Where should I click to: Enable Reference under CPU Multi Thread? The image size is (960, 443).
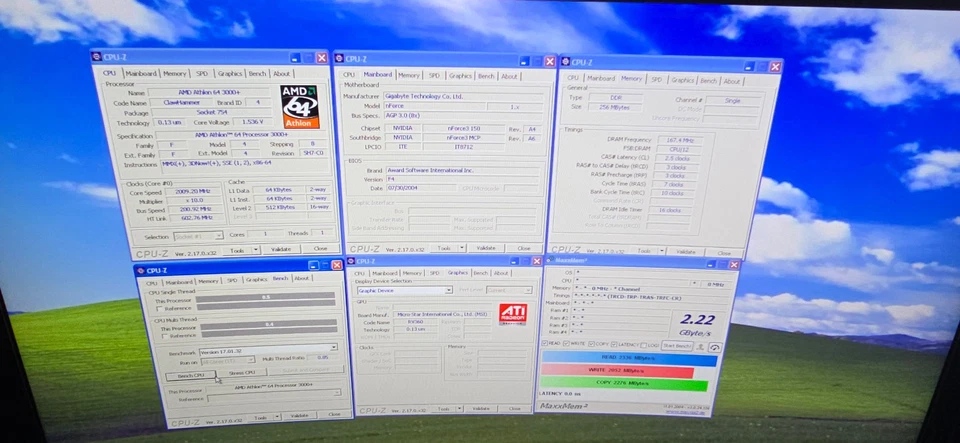tap(164, 335)
